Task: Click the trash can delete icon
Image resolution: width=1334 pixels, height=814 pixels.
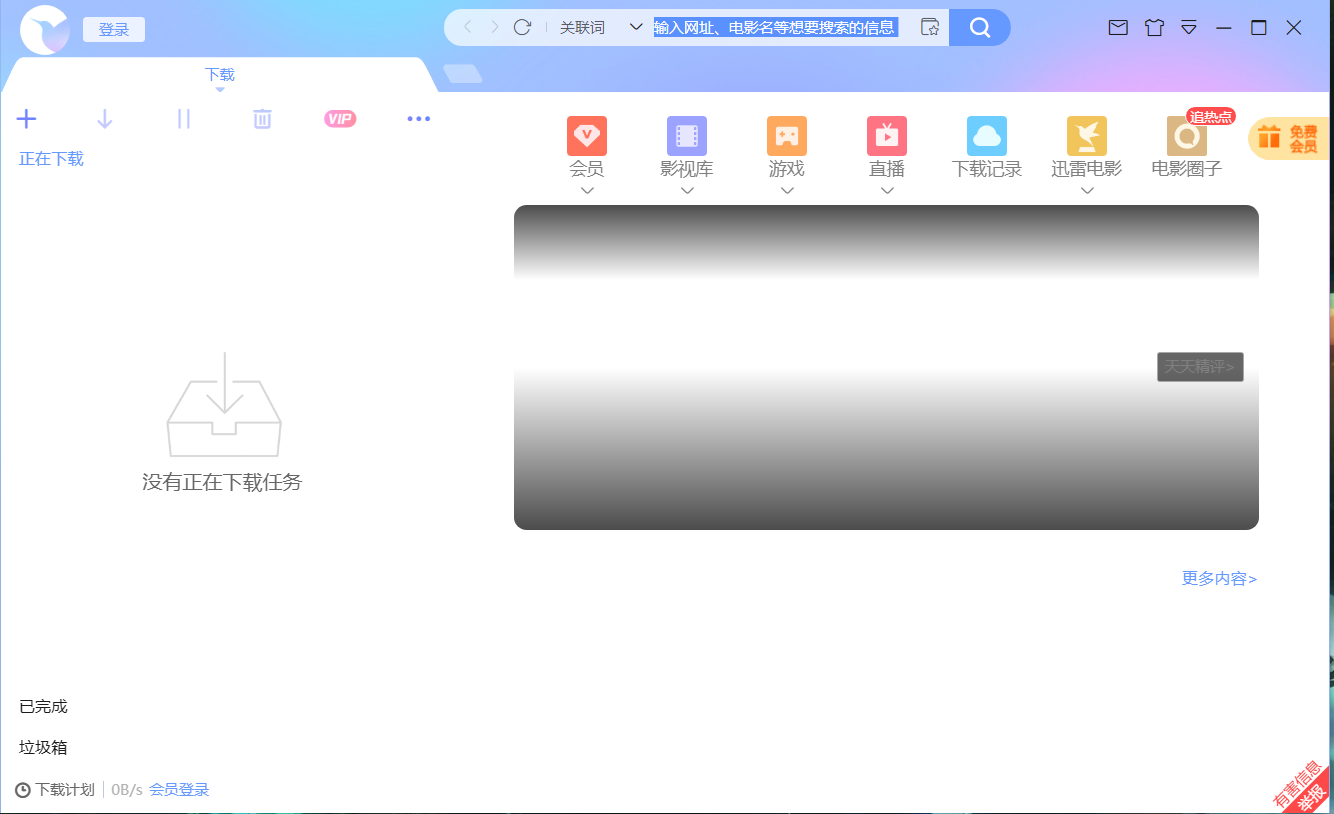Action: [x=262, y=119]
